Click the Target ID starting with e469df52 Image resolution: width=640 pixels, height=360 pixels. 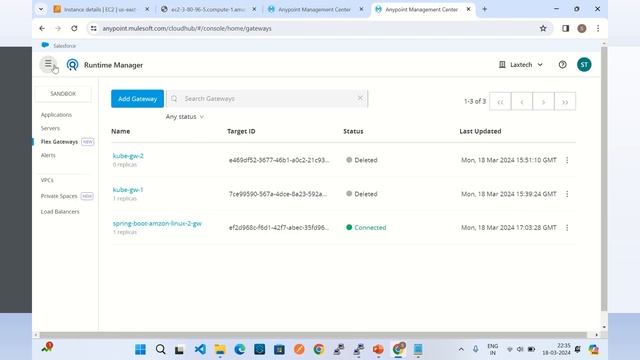(x=279, y=160)
